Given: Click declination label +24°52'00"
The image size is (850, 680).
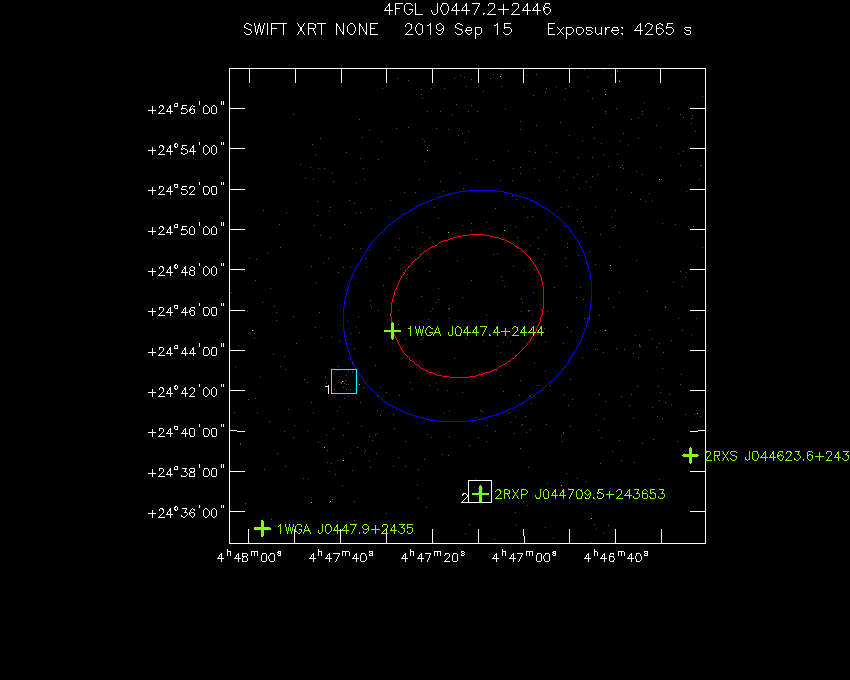Looking at the screenshot, I should tap(186, 190).
